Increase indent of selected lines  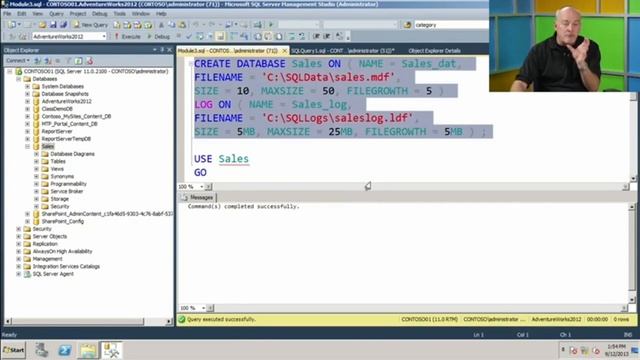coord(327,36)
